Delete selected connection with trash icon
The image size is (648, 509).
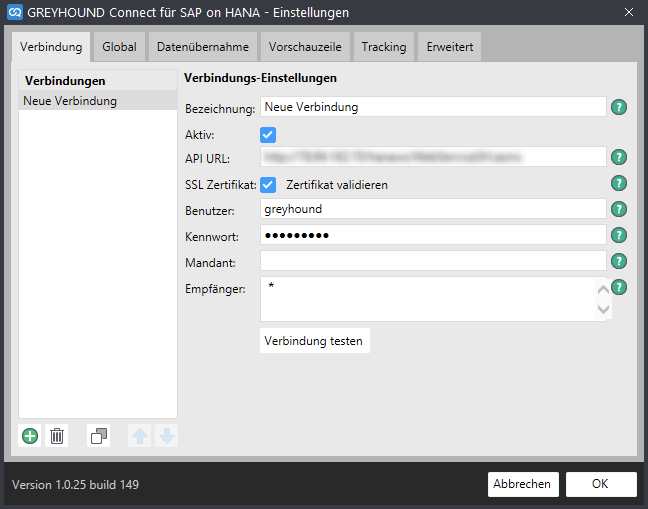57,436
